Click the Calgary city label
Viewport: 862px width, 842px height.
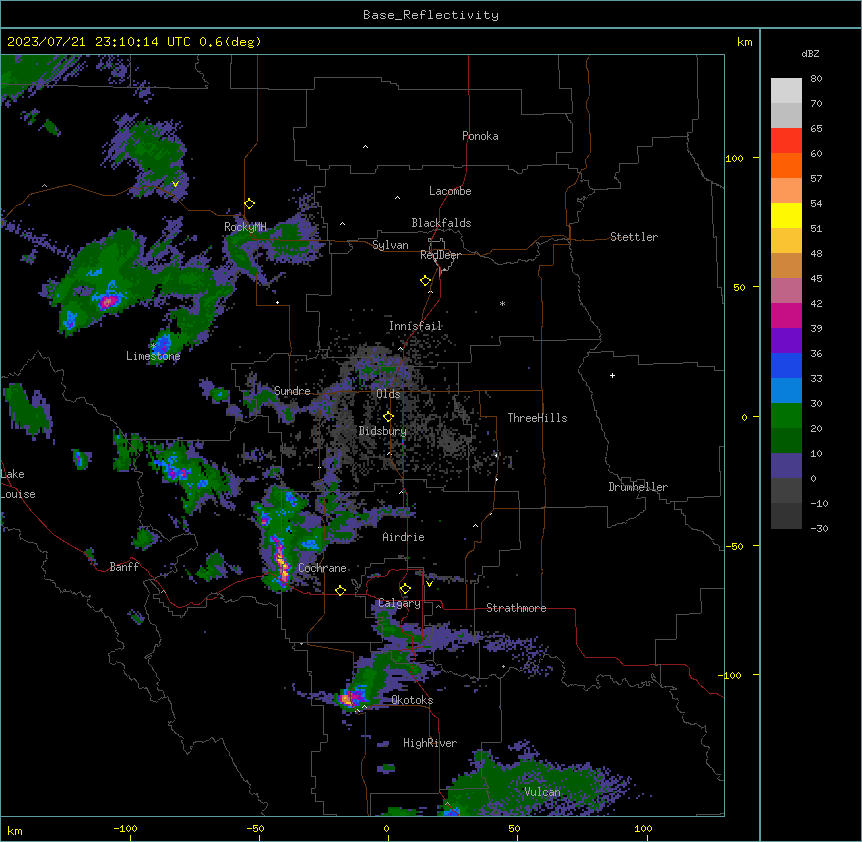[399, 603]
